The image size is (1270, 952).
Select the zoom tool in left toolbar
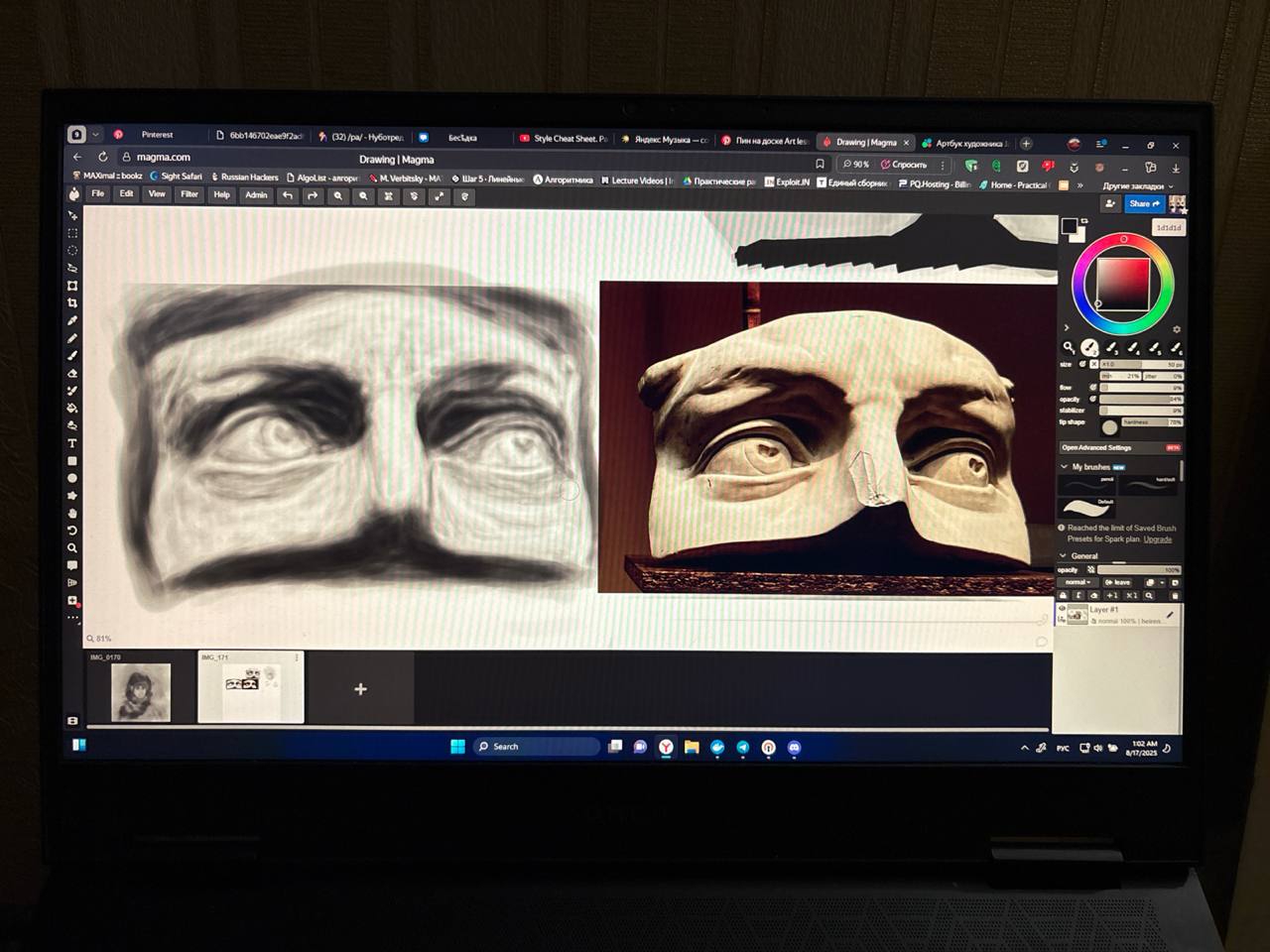pos(72,547)
